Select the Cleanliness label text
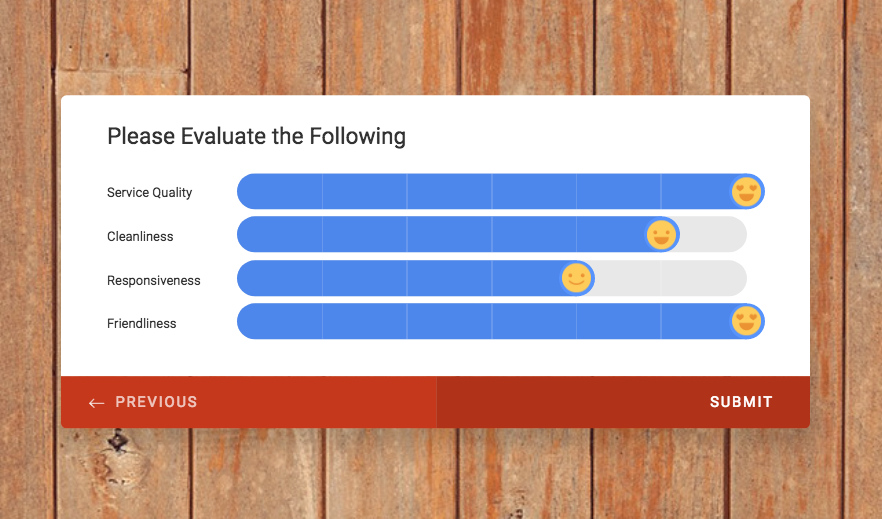The width and height of the screenshot is (882, 519). click(140, 237)
